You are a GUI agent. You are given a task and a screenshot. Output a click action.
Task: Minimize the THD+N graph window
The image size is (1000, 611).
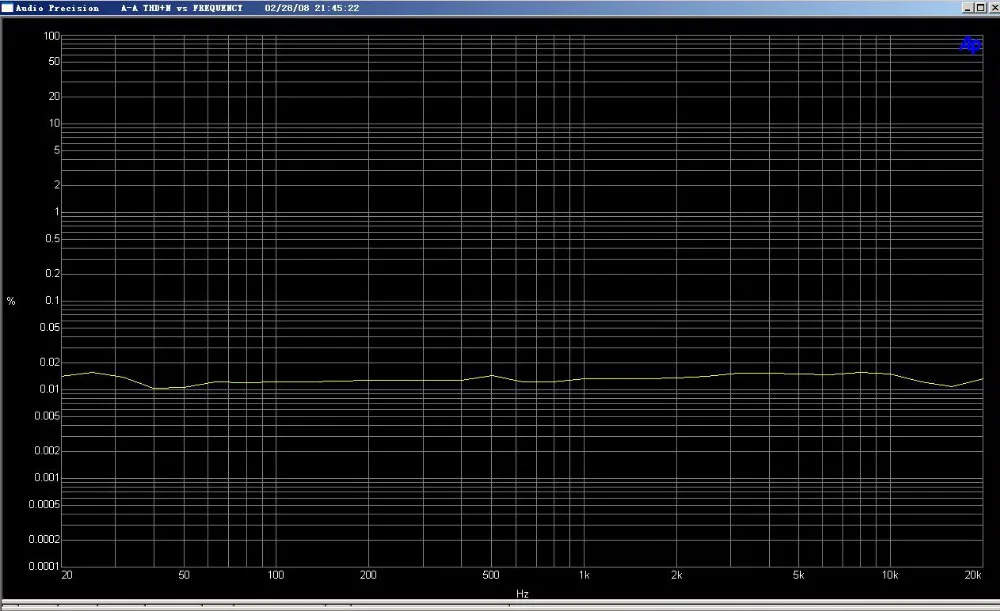pyautogui.click(x=967, y=8)
